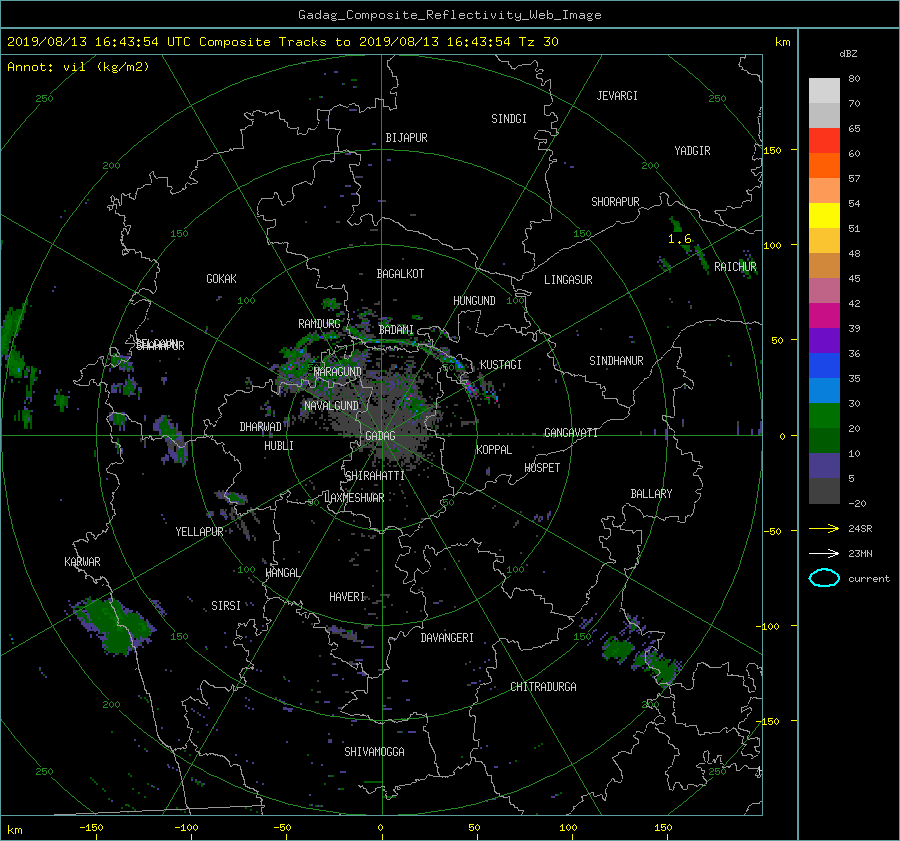Viewport: 900px width, 841px height.
Task: Select the magenta 39 dBZ color swatch
Action: click(824, 316)
